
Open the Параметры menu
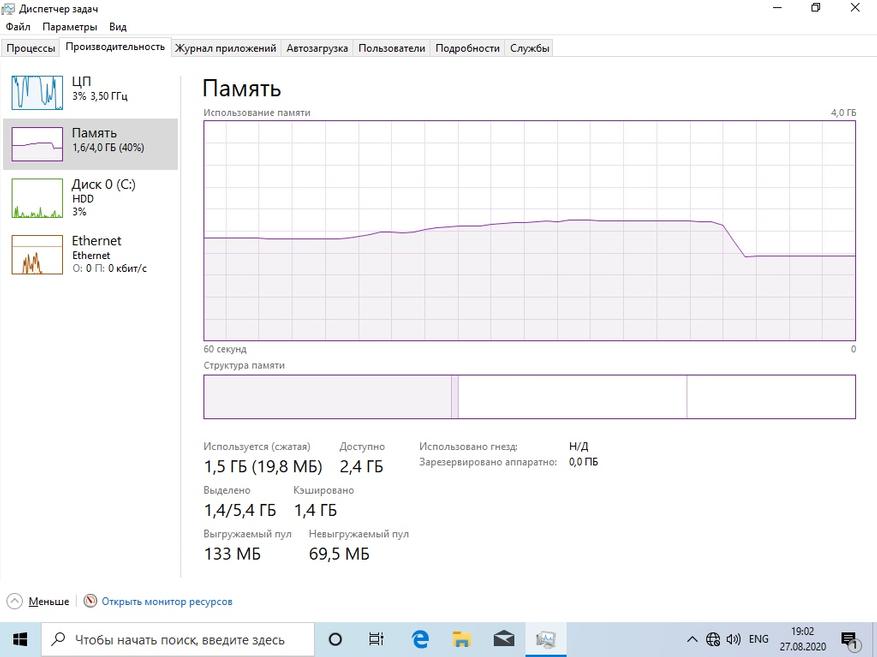[x=69, y=26]
